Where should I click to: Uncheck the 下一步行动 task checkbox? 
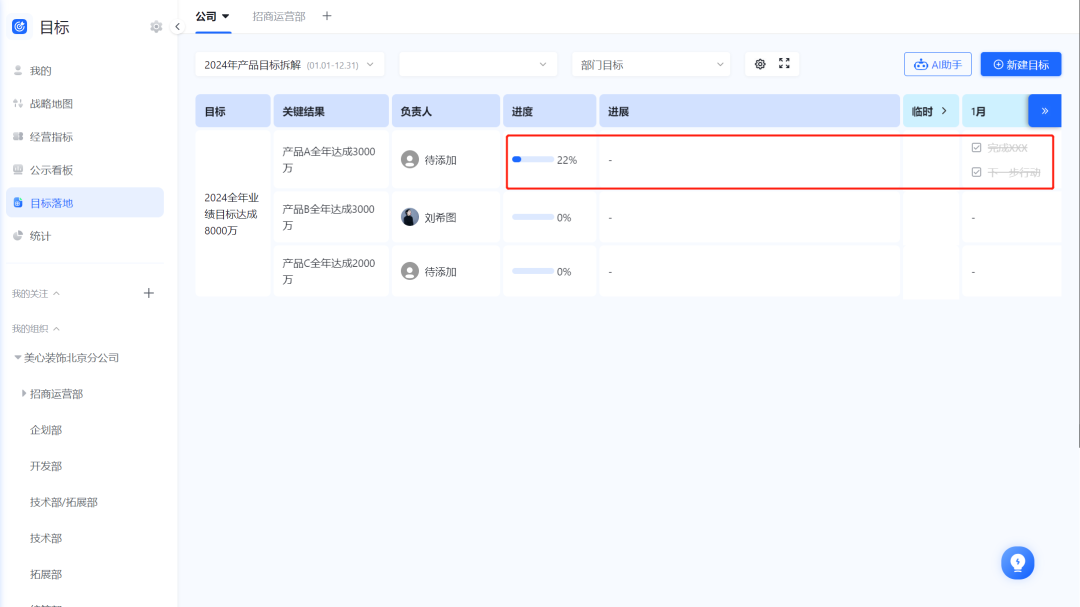pos(976,171)
